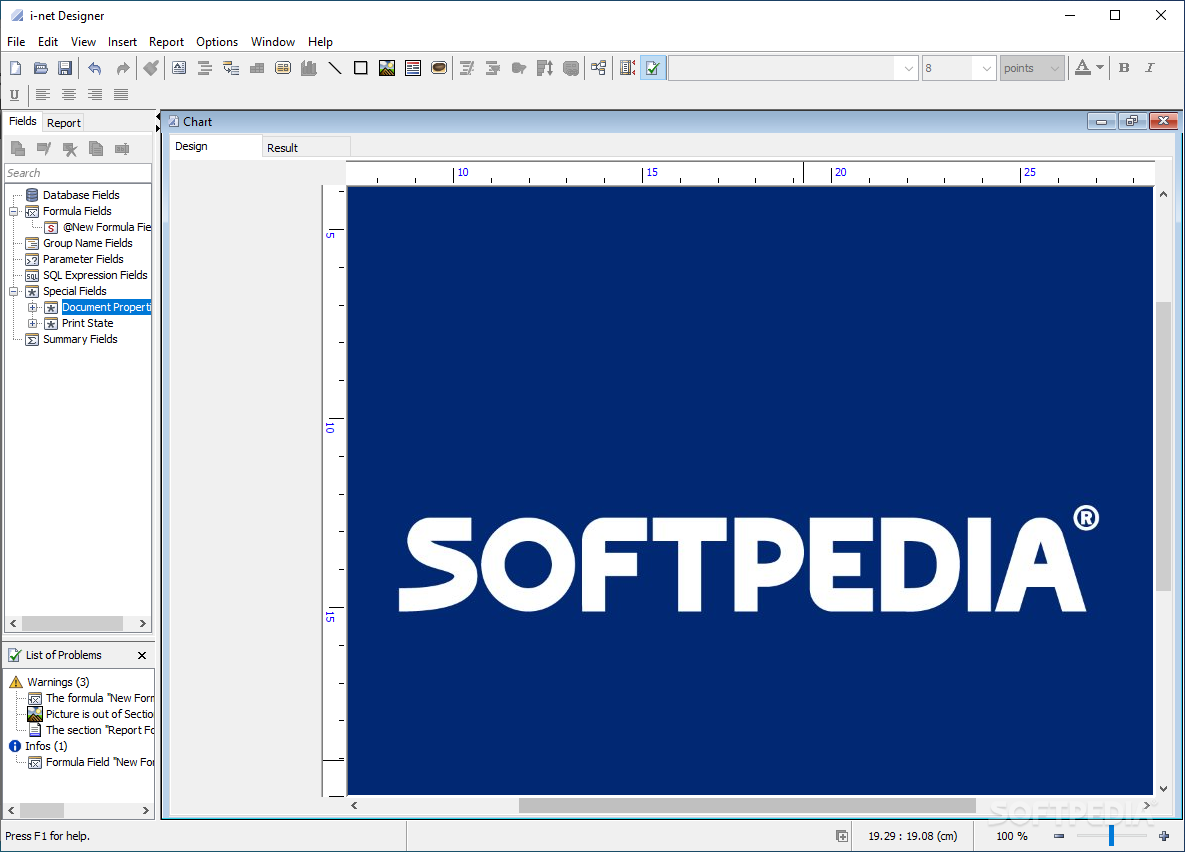1185x852 pixels.
Task: Select Summary Fields in the tree
Action: click(x=80, y=339)
